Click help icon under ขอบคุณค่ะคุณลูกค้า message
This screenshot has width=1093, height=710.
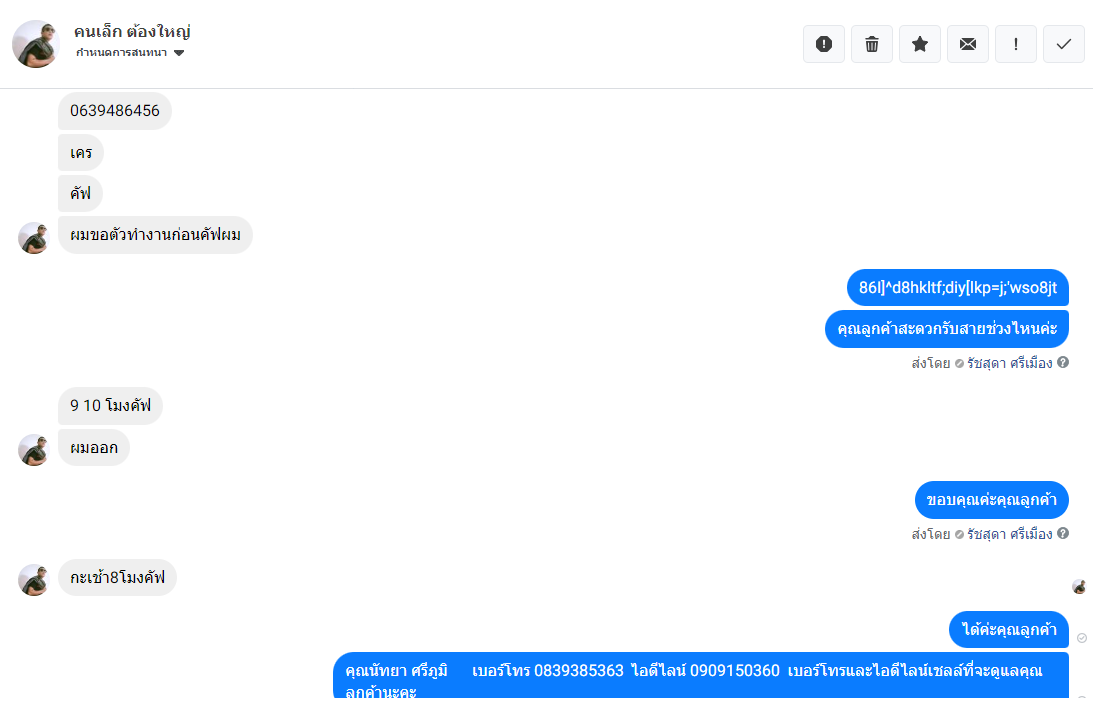click(1063, 533)
